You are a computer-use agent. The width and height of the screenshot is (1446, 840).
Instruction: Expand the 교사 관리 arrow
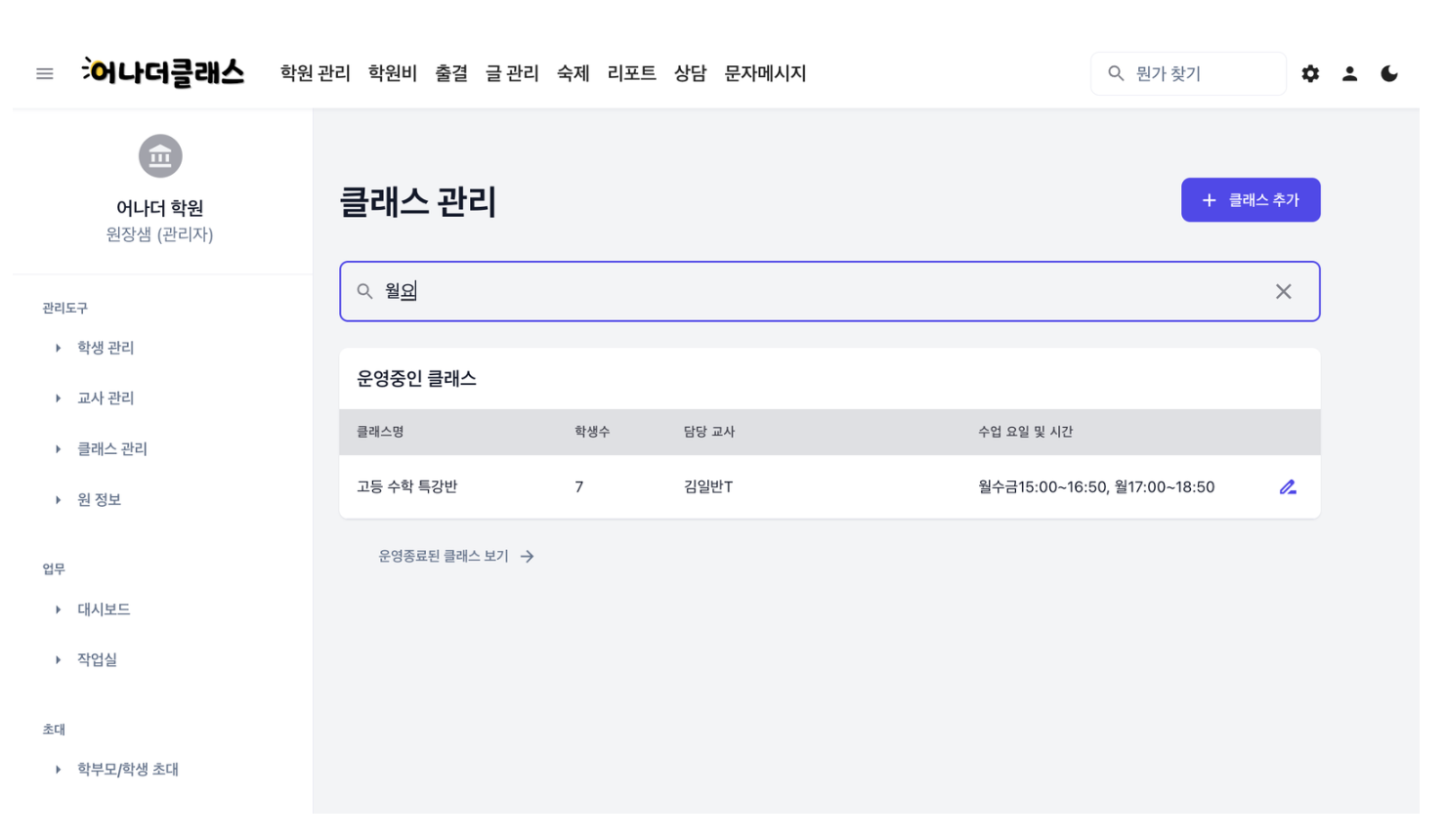[58, 399]
